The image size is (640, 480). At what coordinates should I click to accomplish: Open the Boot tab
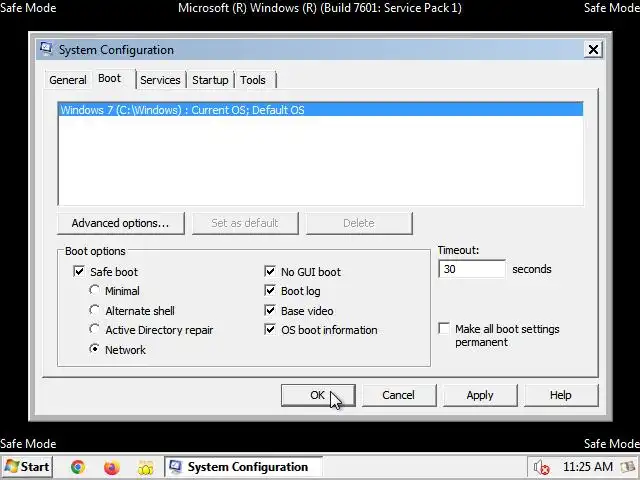pyautogui.click(x=109, y=78)
